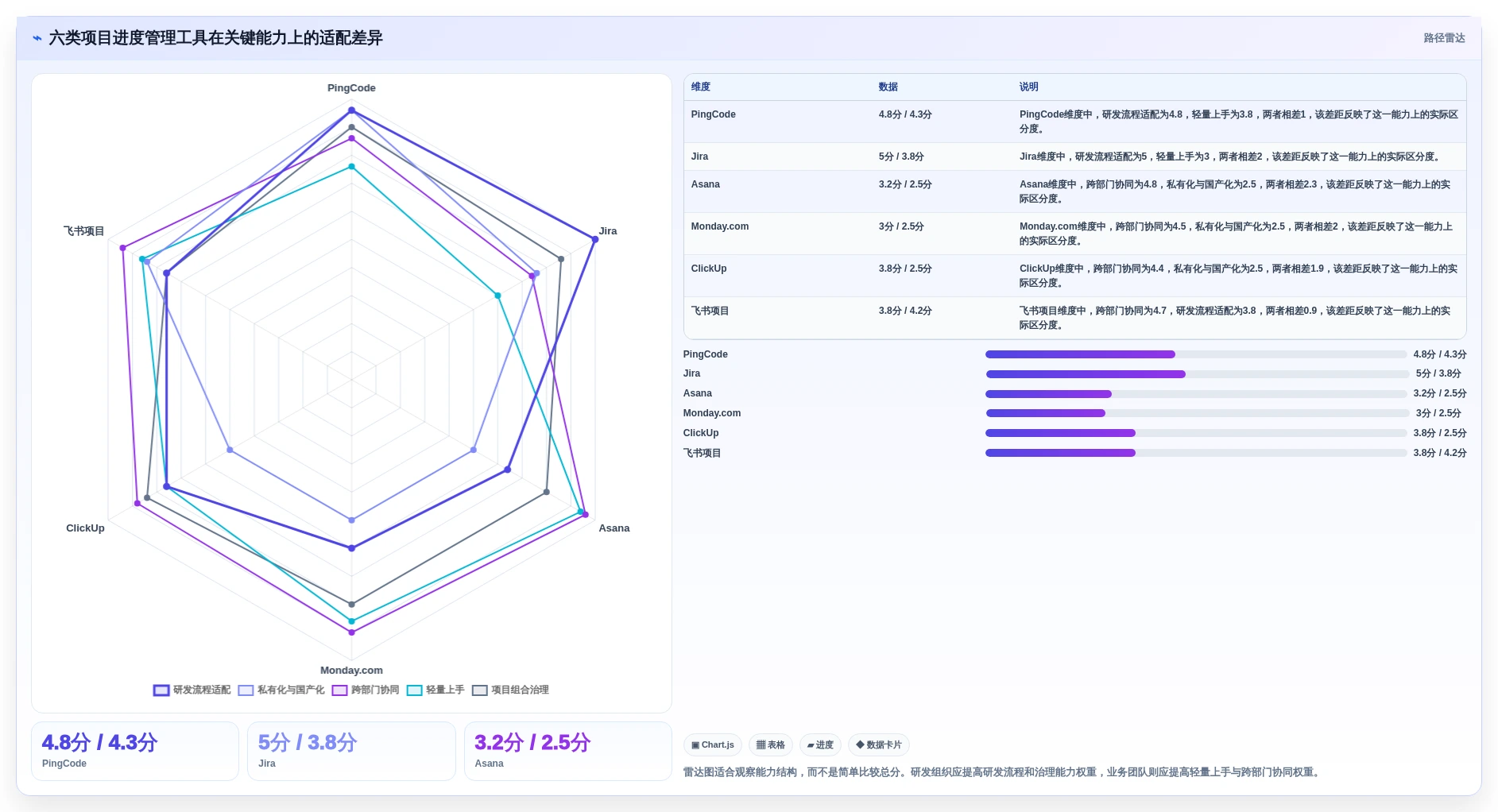Open the Asana 3.2分 / 2.5分 data card
Screen dimensions: 1498x812
click(x=568, y=751)
